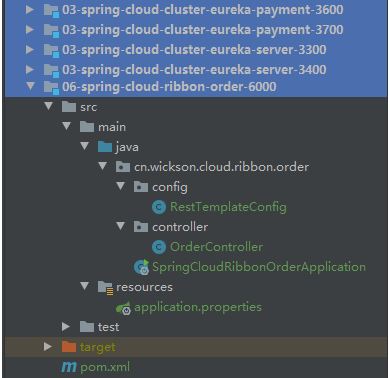Expand the eureka-payment-3600 module arrow
Image resolution: width=390 pixels, height=378 pixels.
pos(30,10)
